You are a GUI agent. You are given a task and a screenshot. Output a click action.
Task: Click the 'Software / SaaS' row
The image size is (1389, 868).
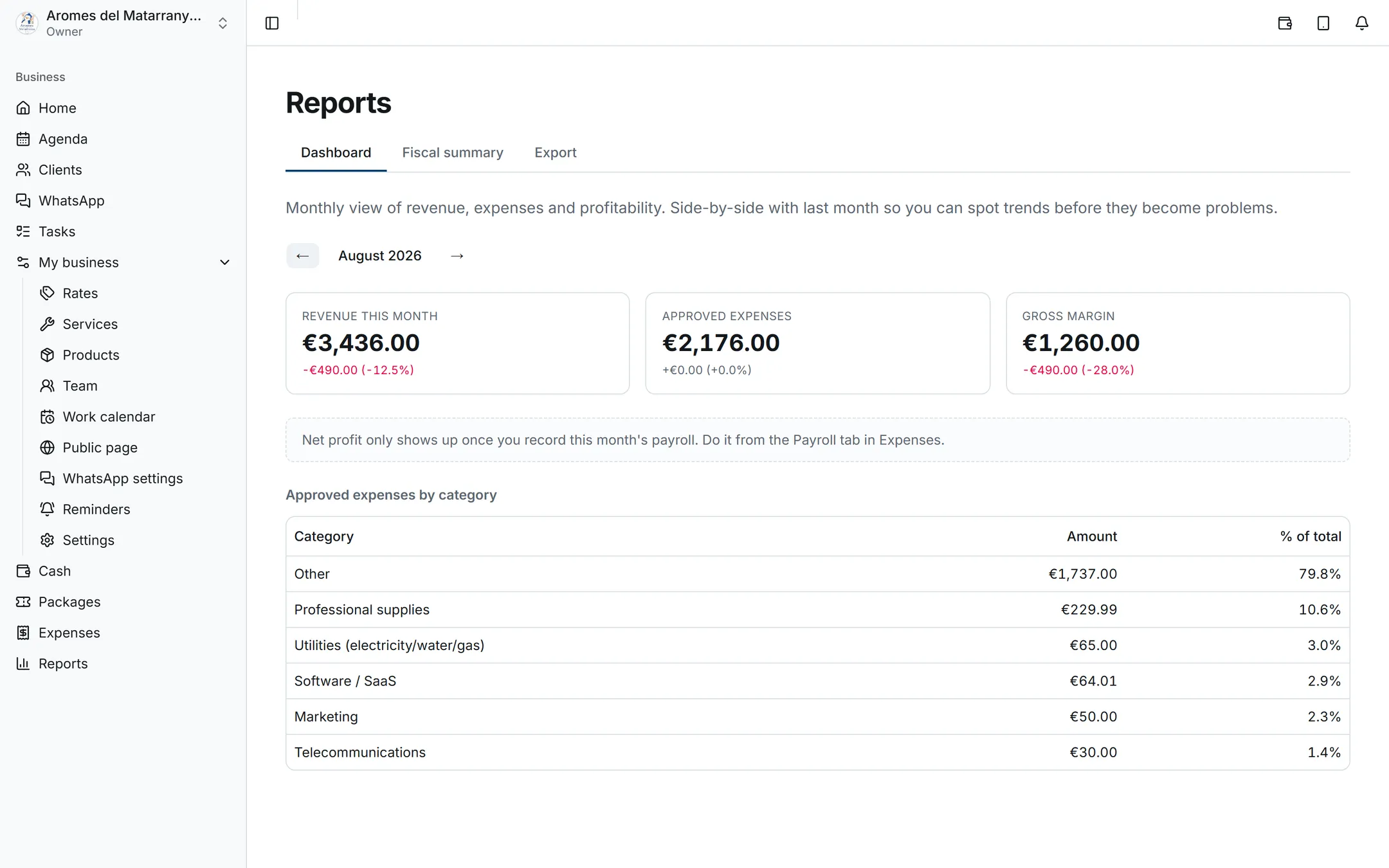[817, 681]
